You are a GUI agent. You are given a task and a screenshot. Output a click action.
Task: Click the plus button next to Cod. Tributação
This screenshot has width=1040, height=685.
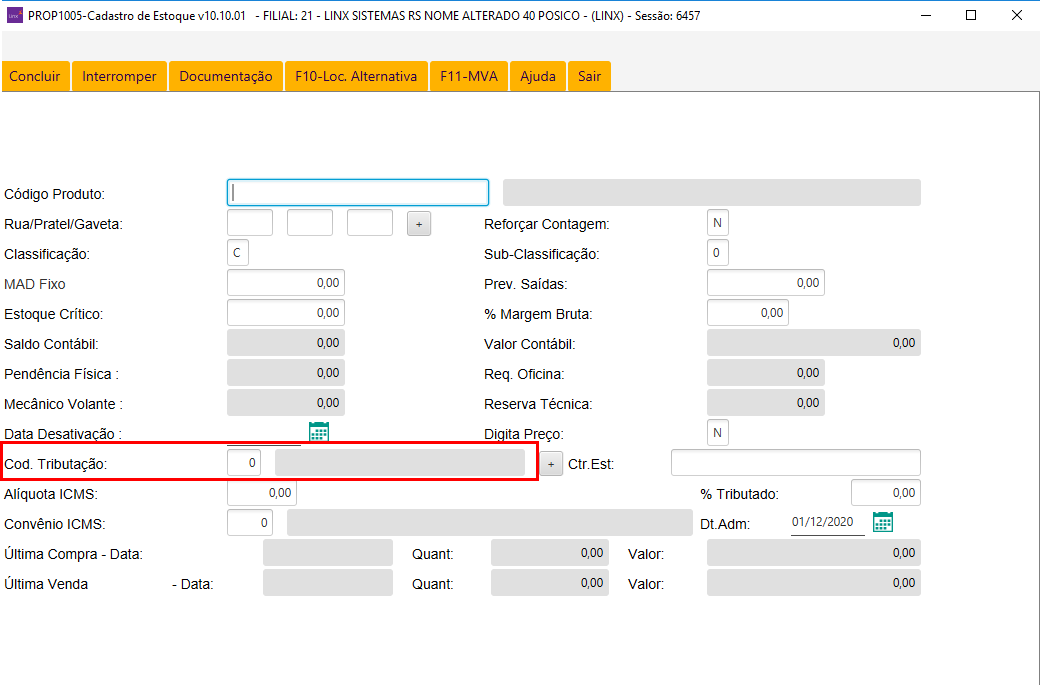(x=551, y=464)
